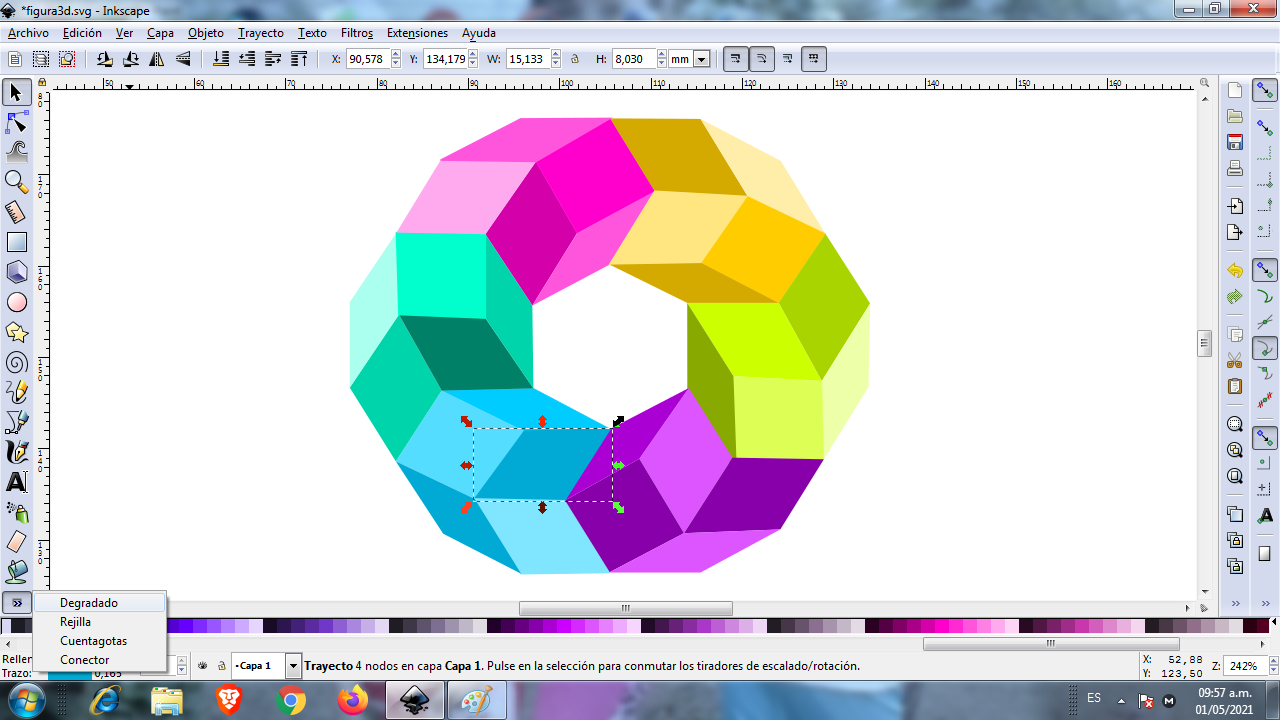Choose Degradado from the popup menu

[x=100, y=603]
